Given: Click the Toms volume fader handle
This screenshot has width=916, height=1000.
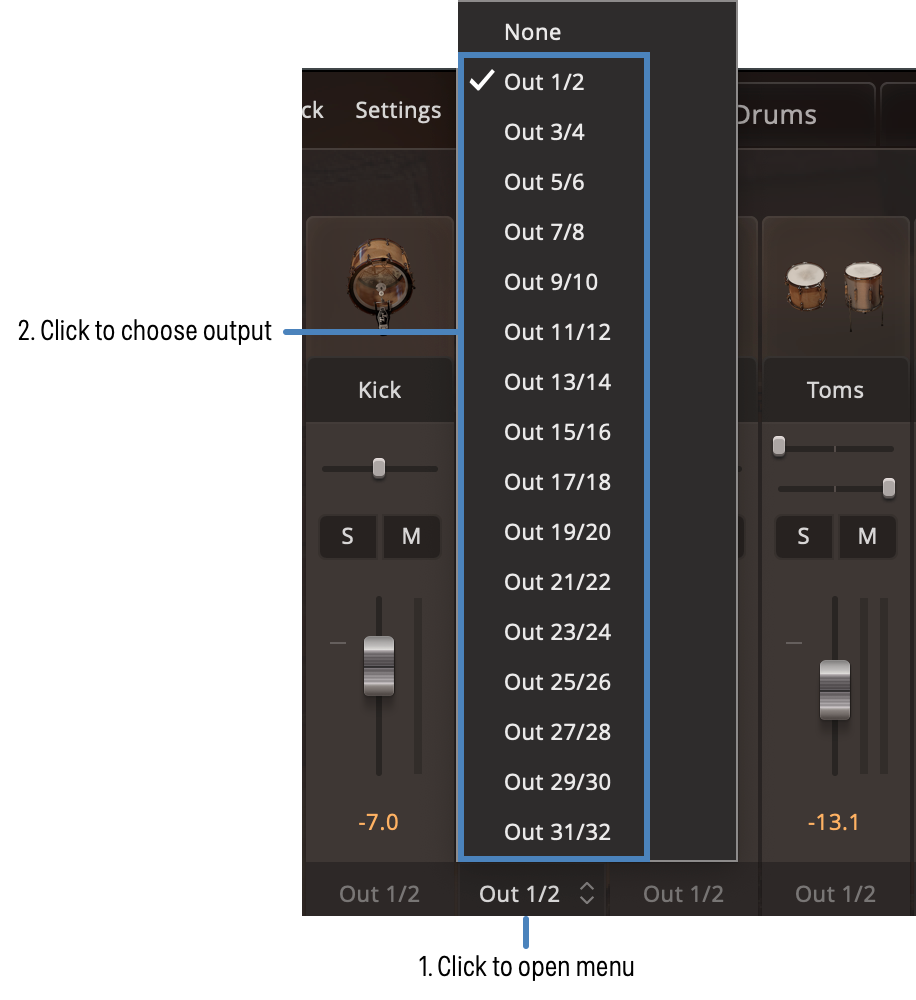Looking at the screenshot, I should click(x=835, y=690).
